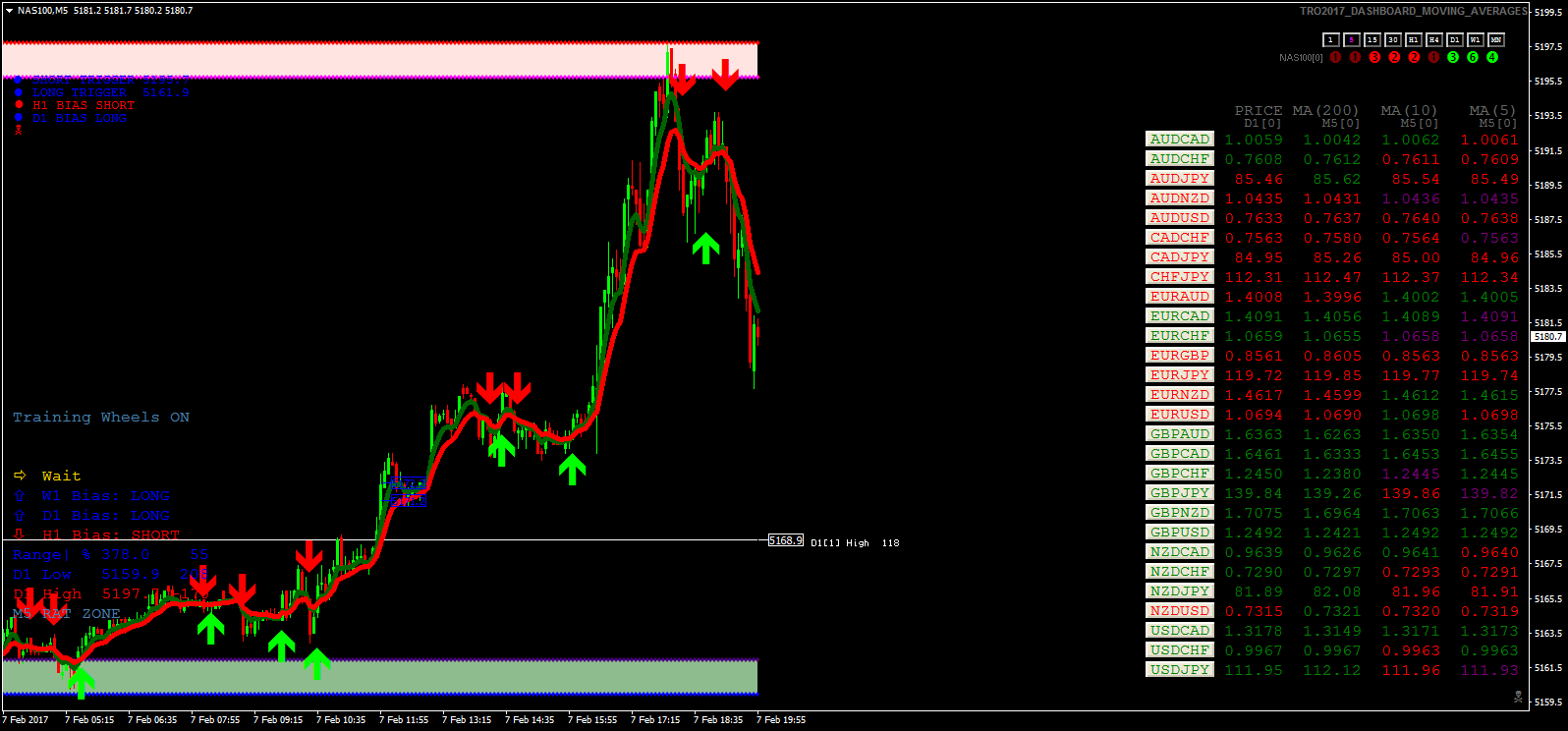Switch to the 1-minute timeframe button
Screen dimensions: 1568x731
[1331, 39]
